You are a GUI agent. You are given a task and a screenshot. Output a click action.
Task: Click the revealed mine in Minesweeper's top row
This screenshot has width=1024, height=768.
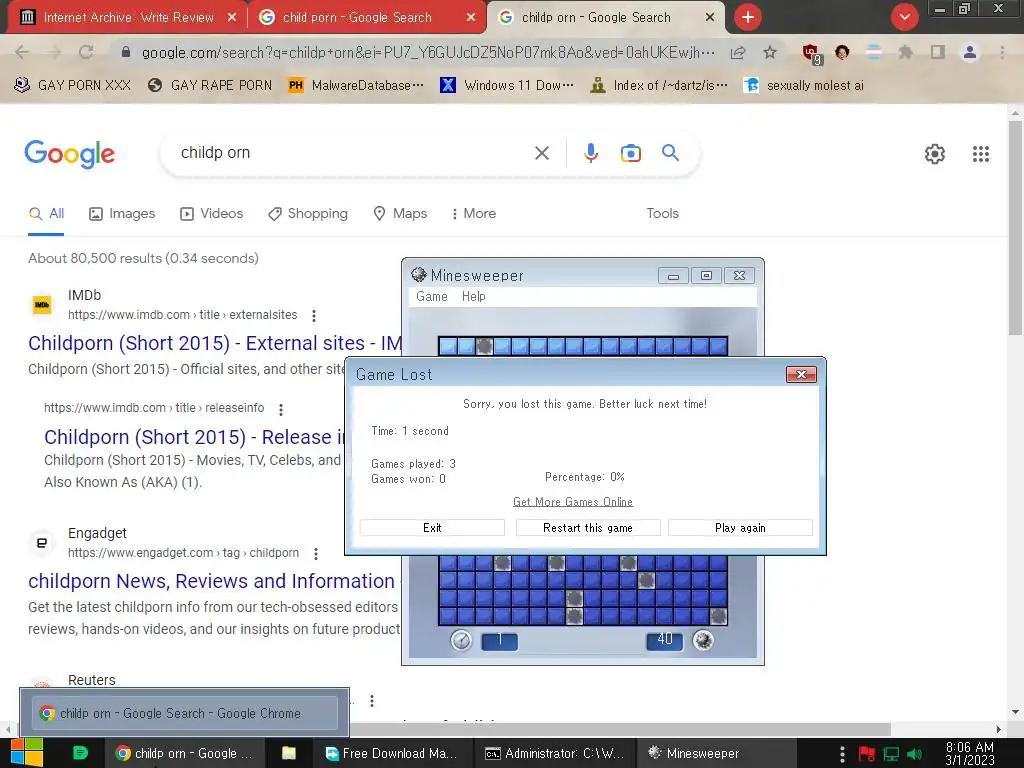click(x=484, y=346)
